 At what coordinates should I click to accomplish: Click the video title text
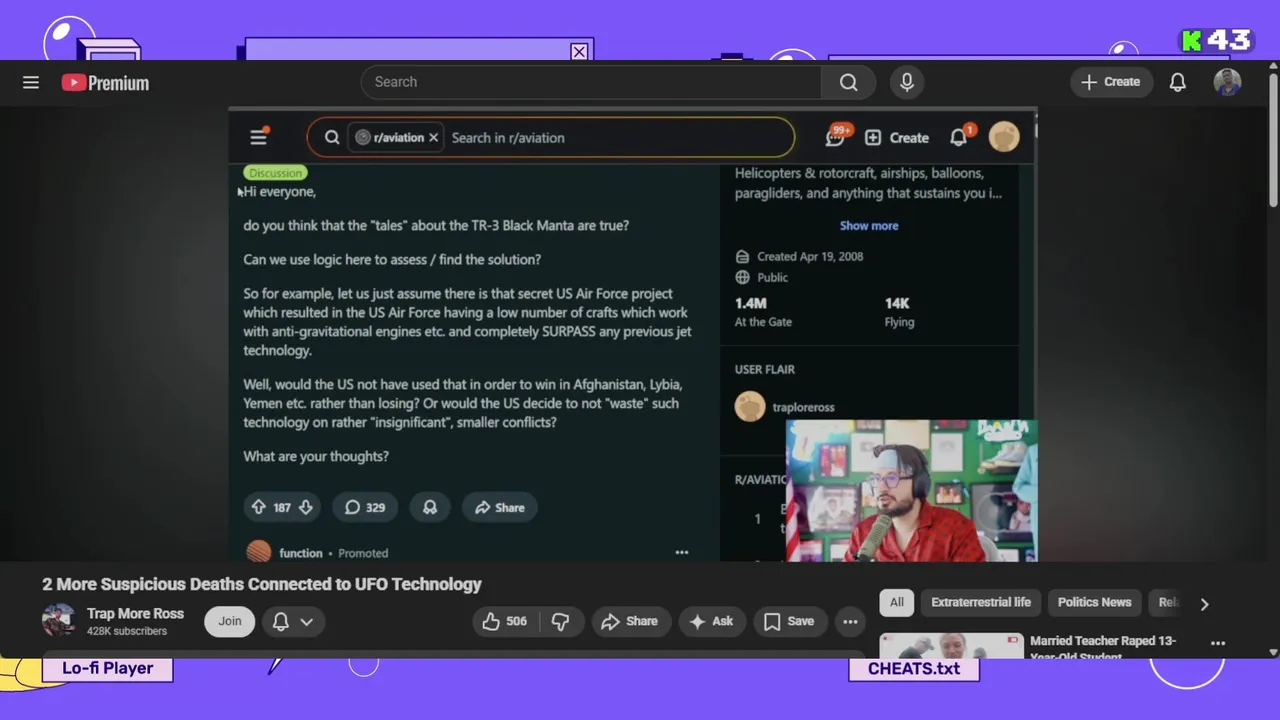(262, 584)
